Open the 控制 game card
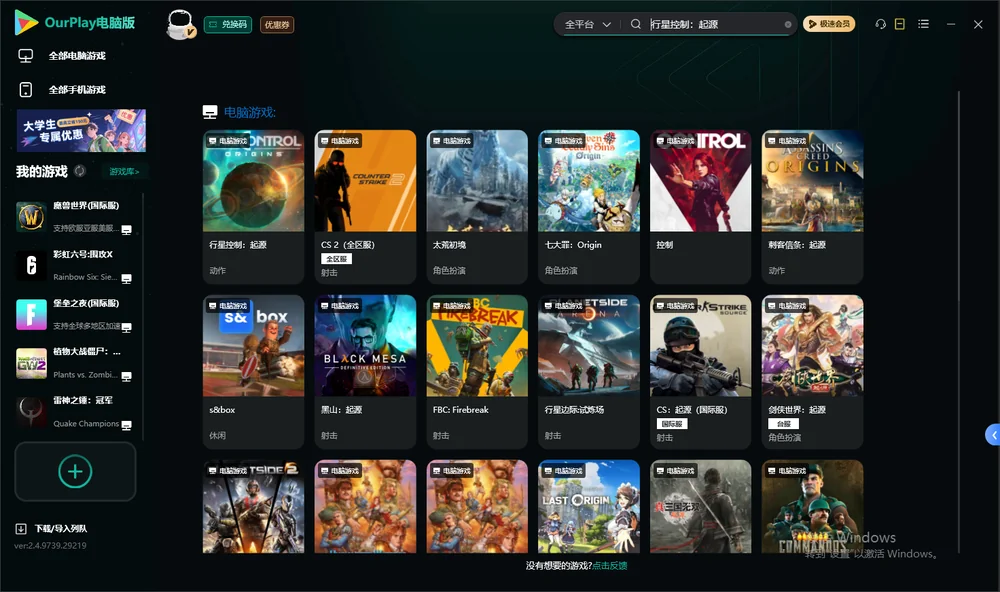This screenshot has width=1000, height=592. tap(700, 207)
